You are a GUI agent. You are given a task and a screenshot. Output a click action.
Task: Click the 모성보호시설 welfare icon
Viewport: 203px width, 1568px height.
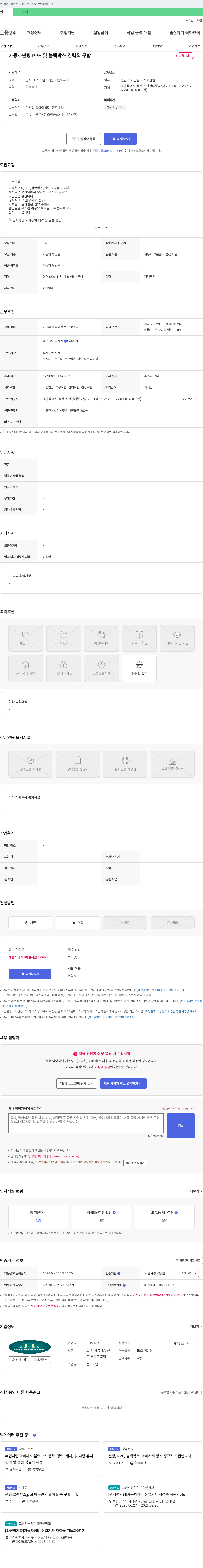[101, 668]
